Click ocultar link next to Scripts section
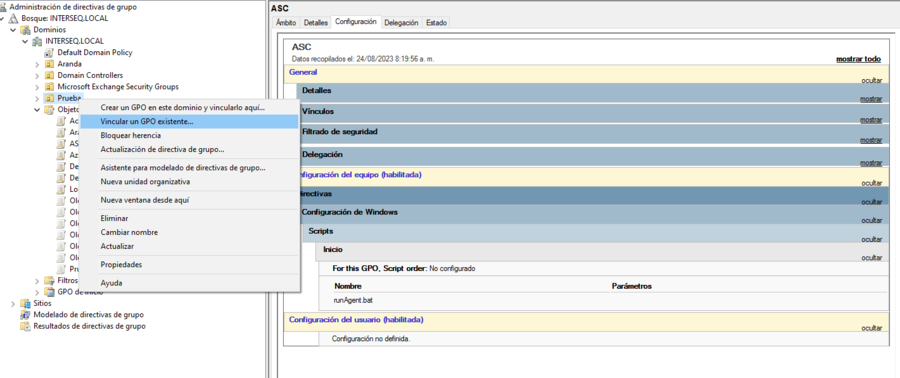Image resolution: width=900 pixels, height=378 pixels. (x=871, y=239)
